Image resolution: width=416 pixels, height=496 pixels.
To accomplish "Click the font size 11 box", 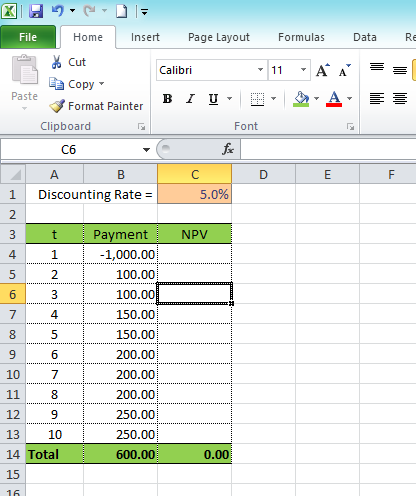I will (x=283, y=70).
